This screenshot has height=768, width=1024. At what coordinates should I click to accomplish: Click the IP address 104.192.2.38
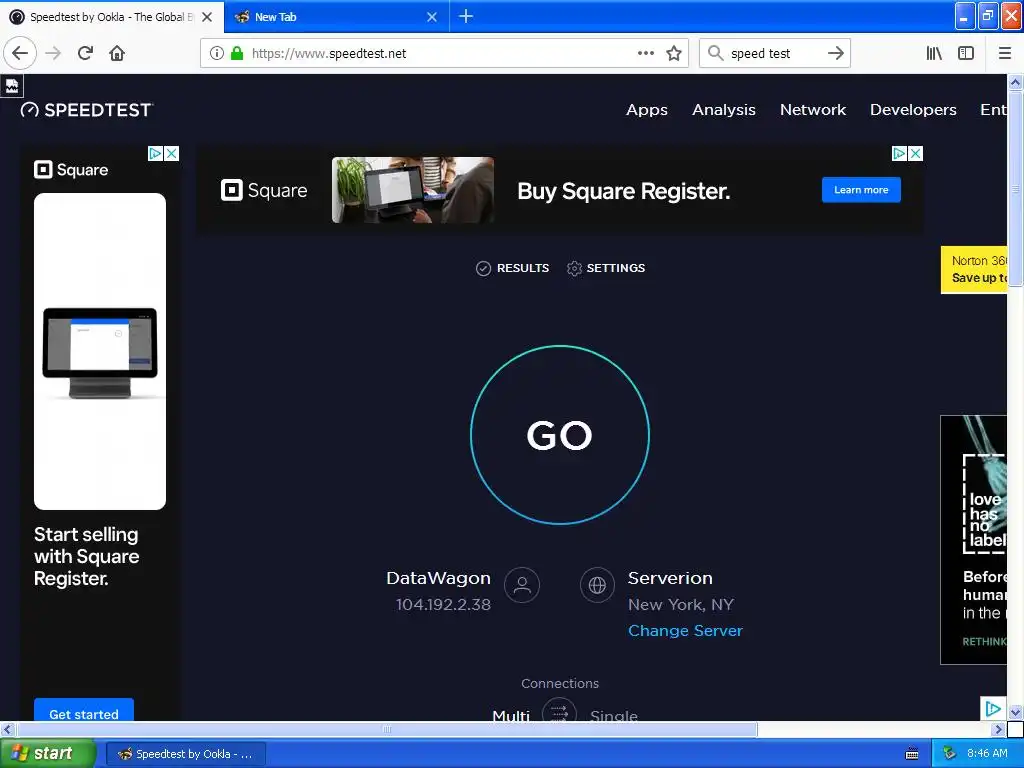tap(443, 605)
